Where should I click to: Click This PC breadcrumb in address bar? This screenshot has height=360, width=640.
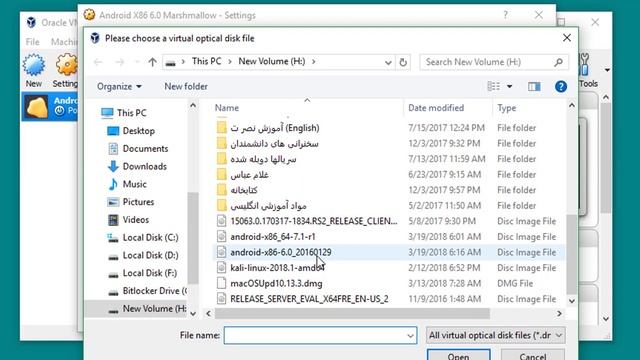point(207,62)
